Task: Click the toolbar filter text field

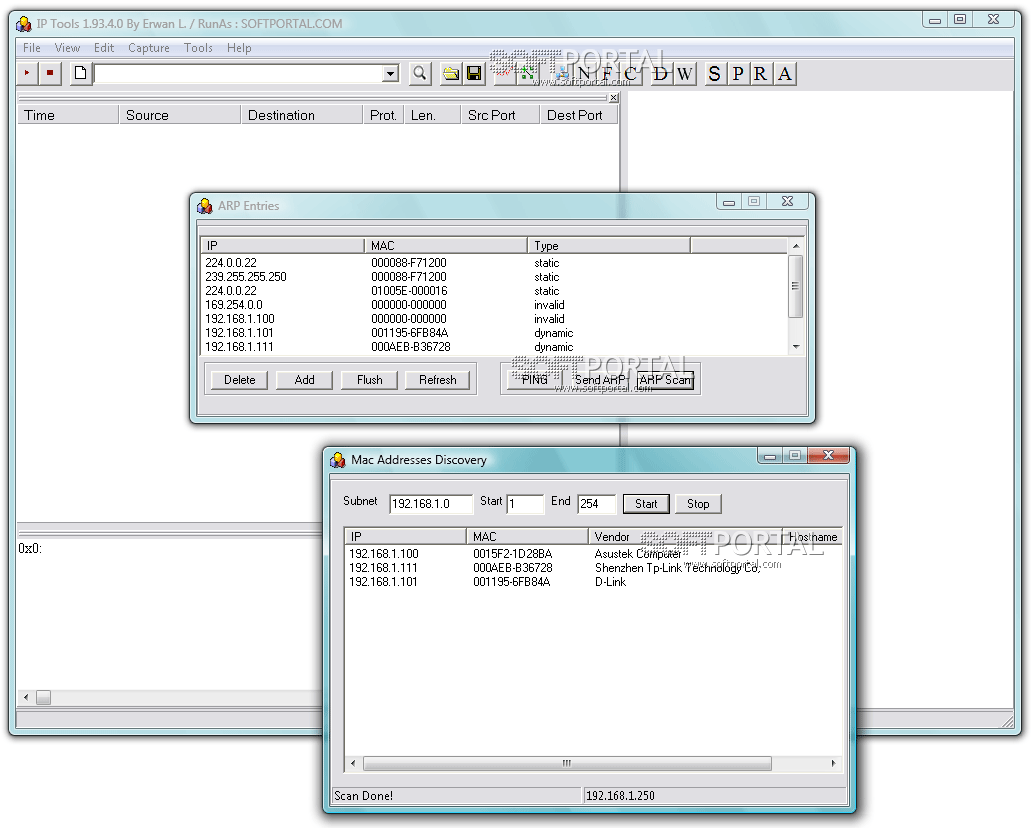Action: coord(239,73)
